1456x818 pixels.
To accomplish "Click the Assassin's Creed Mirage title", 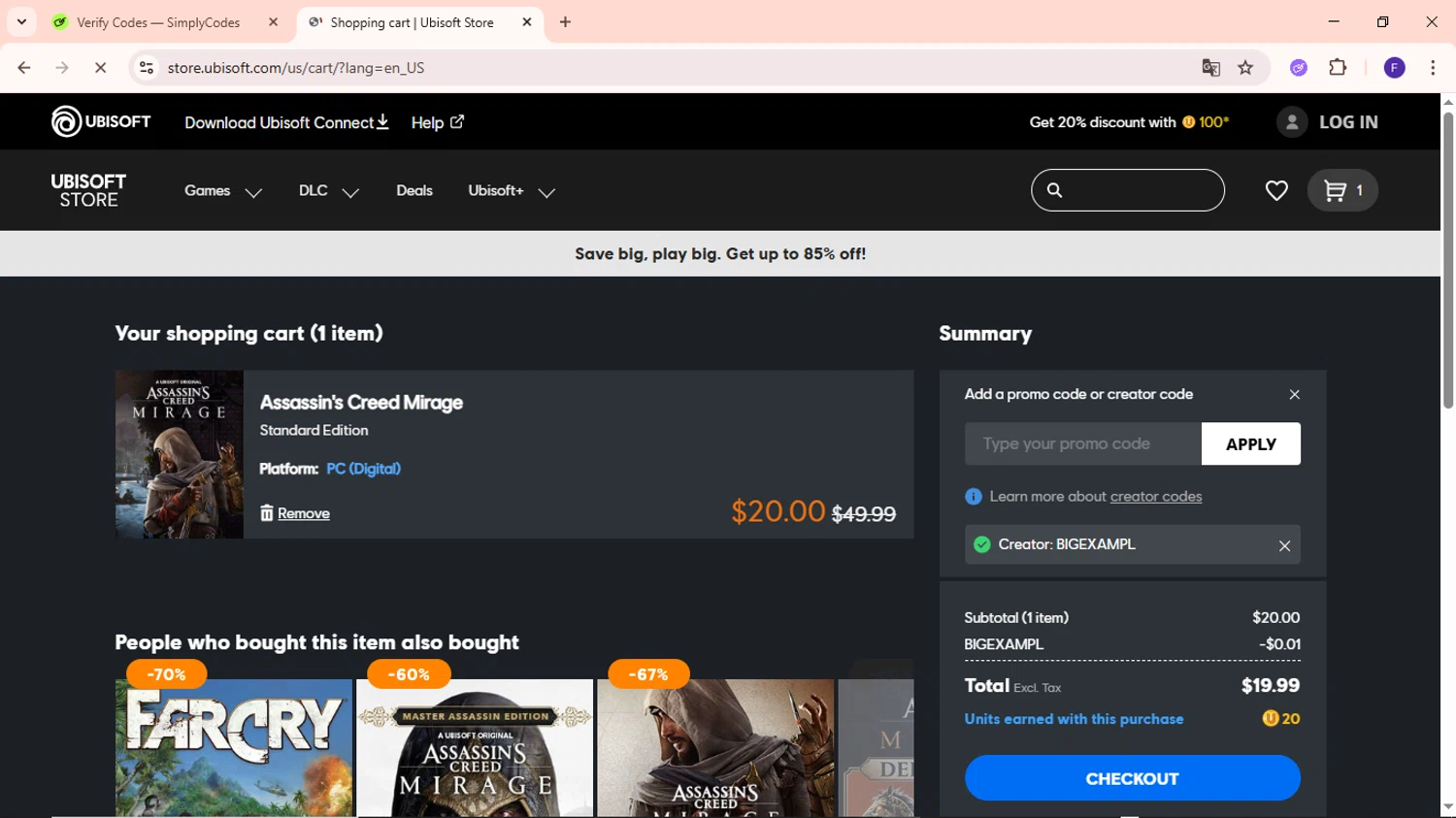I will [361, 403].
